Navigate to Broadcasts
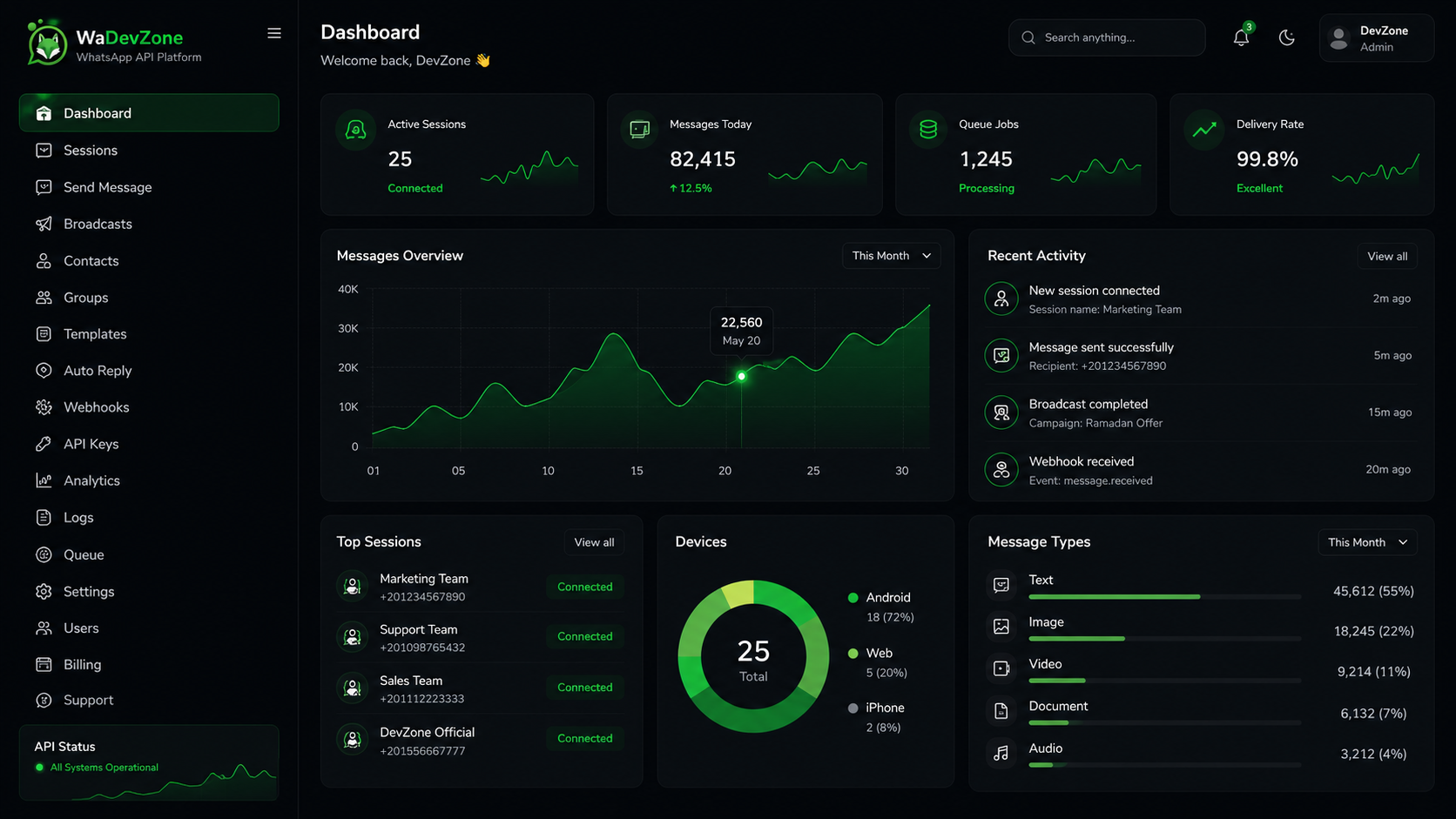Screen dimensions: 1456x819 click(149, 224)
